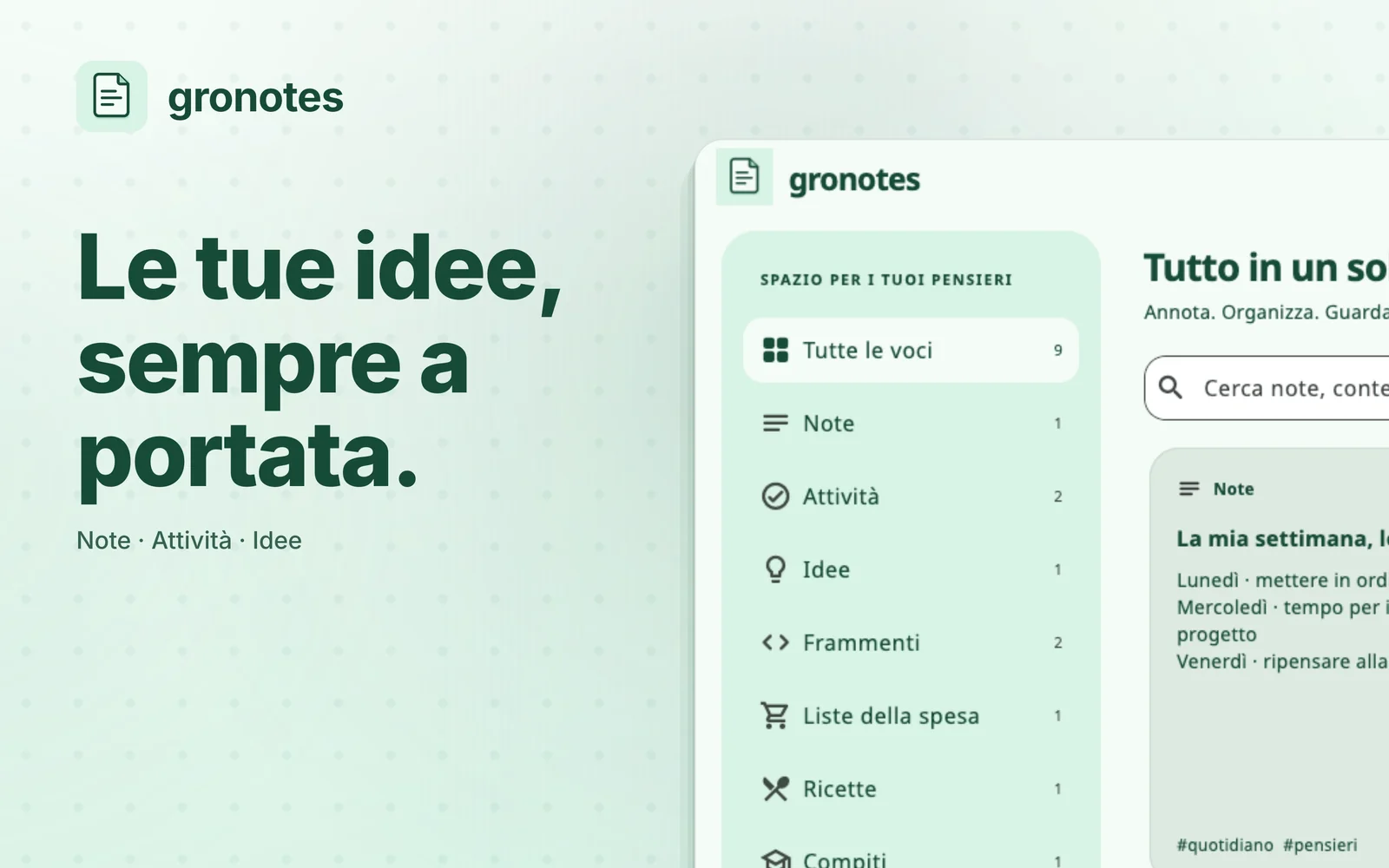This screenshot has width=1389, height=868.
Task: Click the Idee lightbulb icon
Action: 775,569
